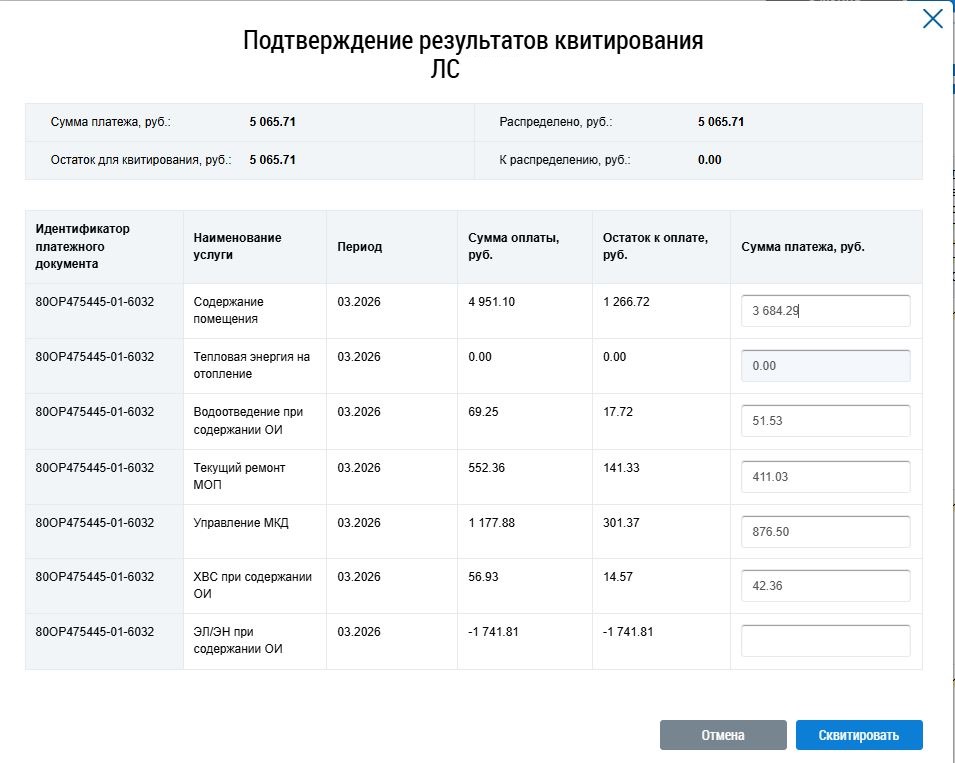Select service name Содержание помещения
Viewport: 955px width, 763px height.
point(228,310)
